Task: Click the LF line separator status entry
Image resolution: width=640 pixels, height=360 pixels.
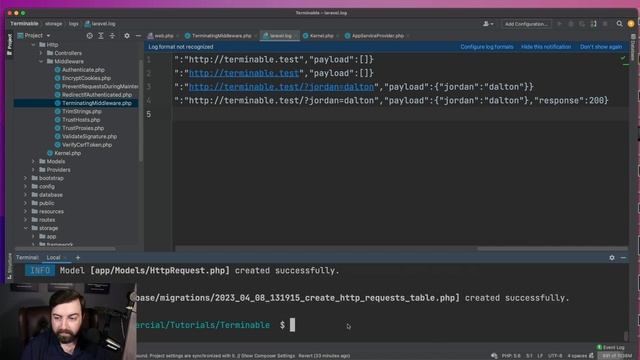Action: click(x=540, y=356)
